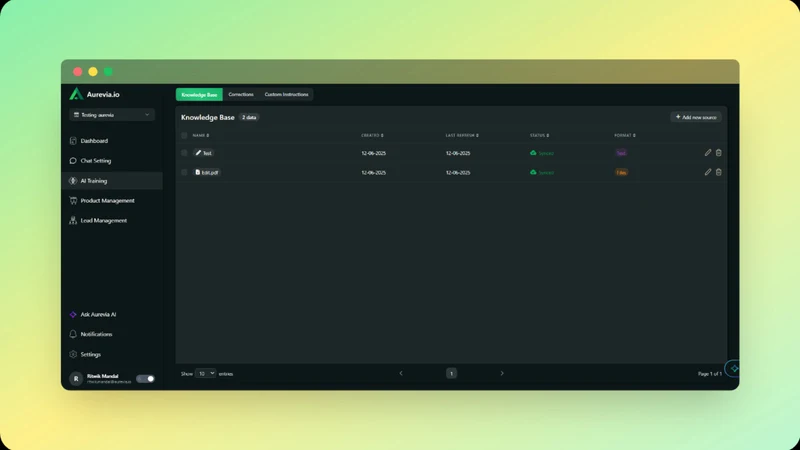The width and height of the screenshot is (800, 450).
Task: Click the file icon beside Edit.pdf name
Action: coord(197,172)
